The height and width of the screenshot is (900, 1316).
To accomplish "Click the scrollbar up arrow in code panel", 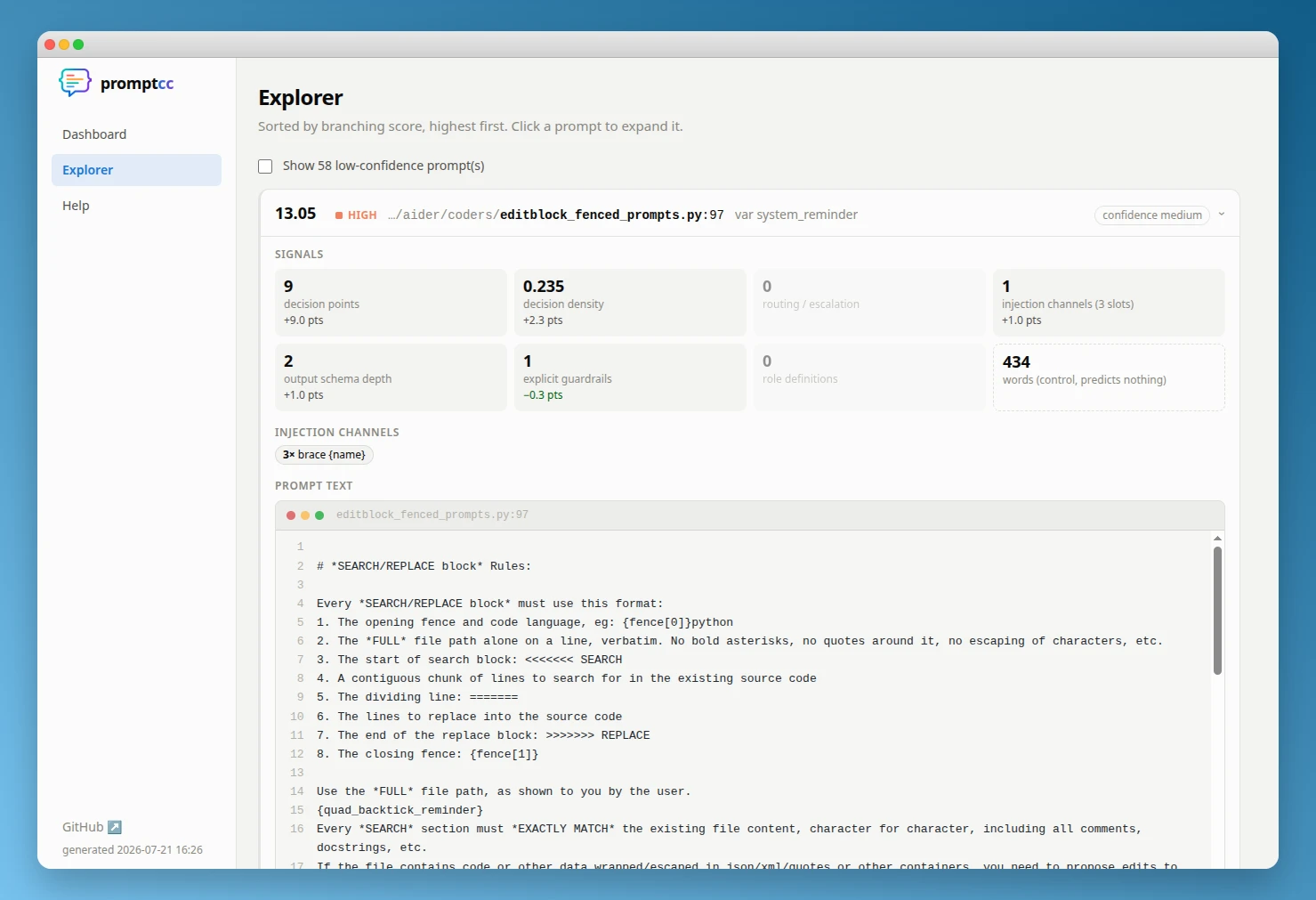I will 1217,539.
